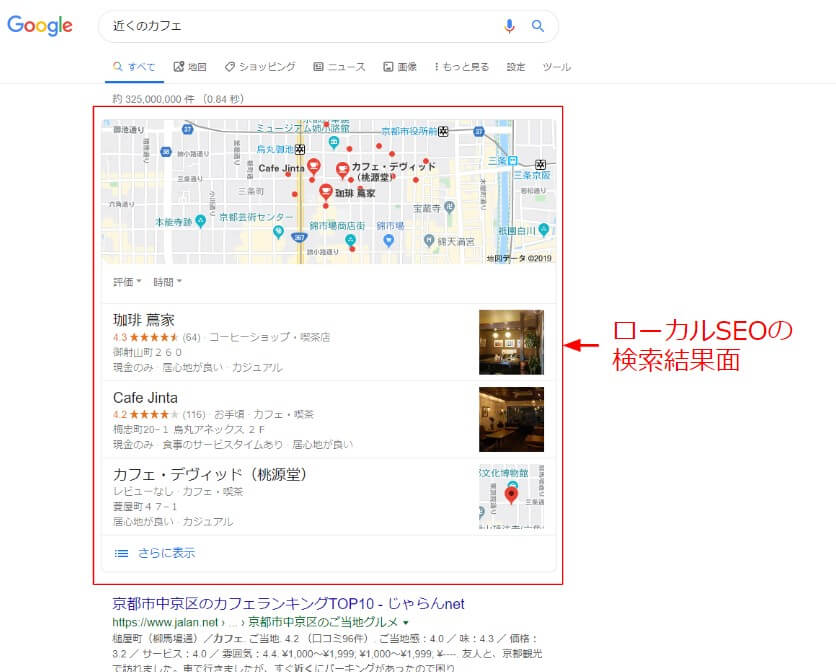The height and width of the screenshot is (672, 836).
Task: Click the 菱屋町４７−１ address text
Action: point(145,506)
